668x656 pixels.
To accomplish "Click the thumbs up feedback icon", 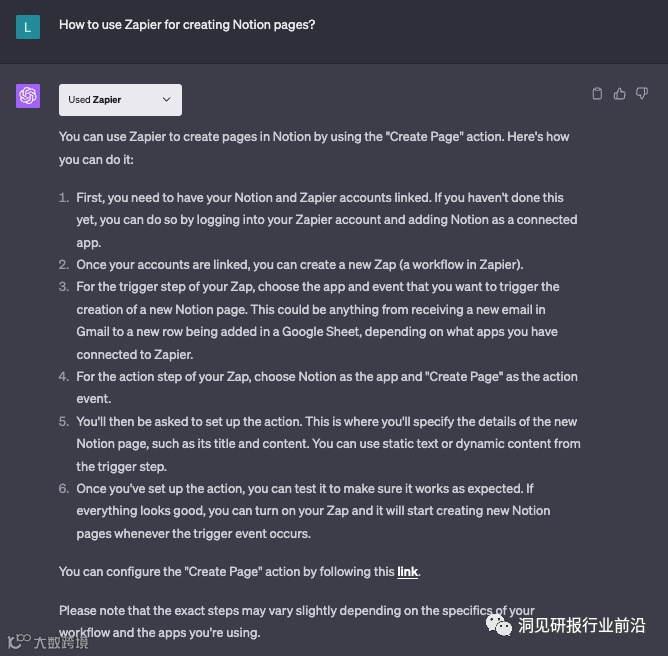I will point(619,94).
